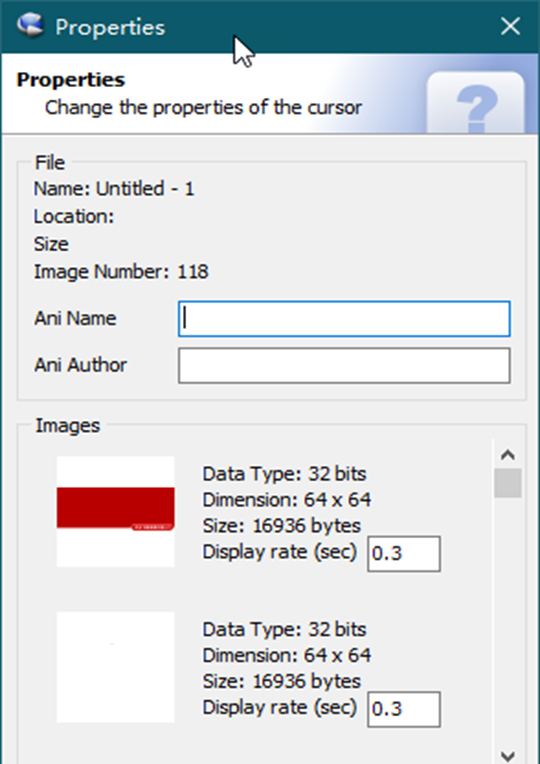Click the 'Ani Name' label
The height and width of the screenshot is (764, 540).
(x=75, y=318)
